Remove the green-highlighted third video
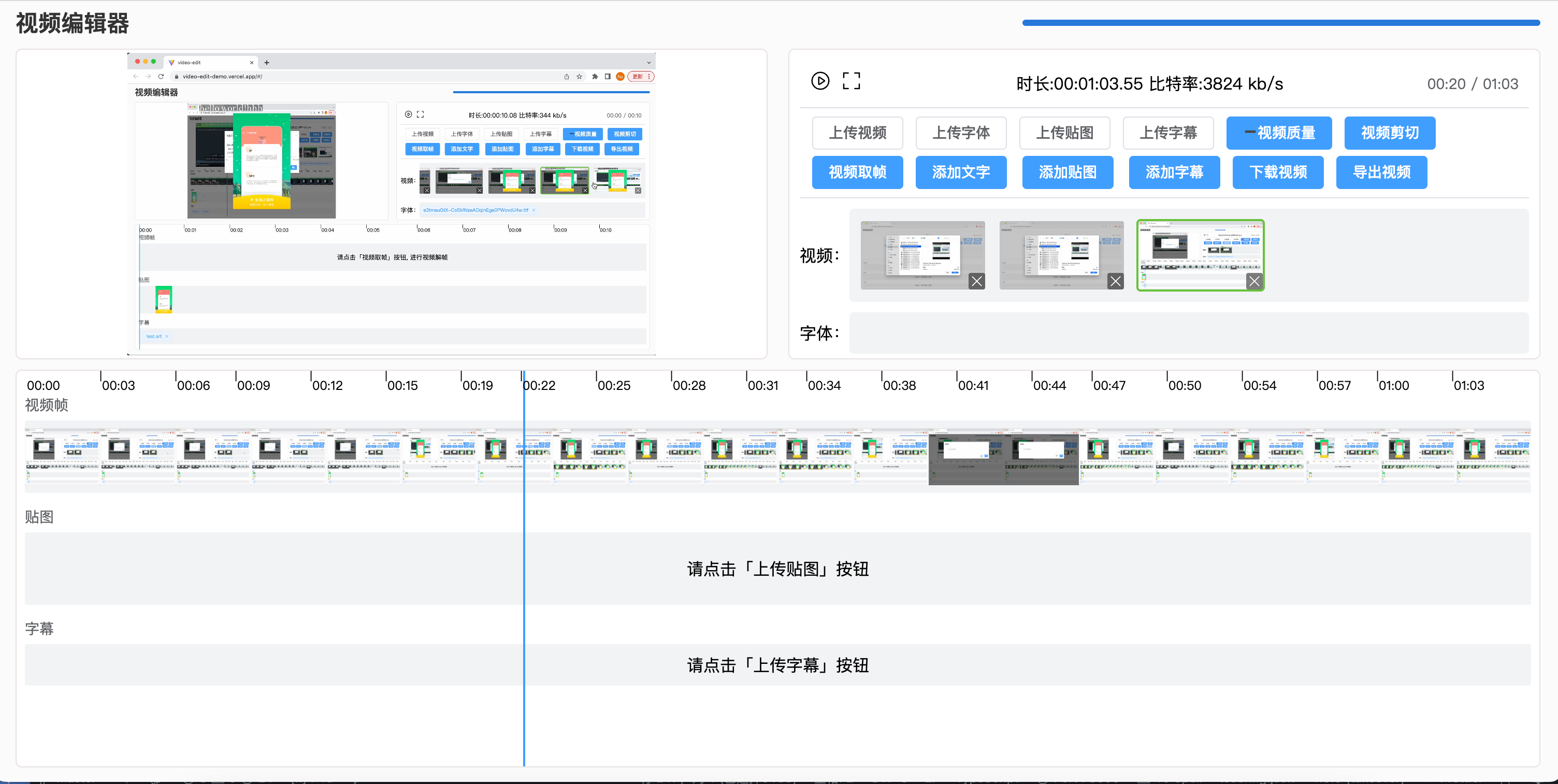This screenshot has height=784, width=1558. pos(1254,281)
